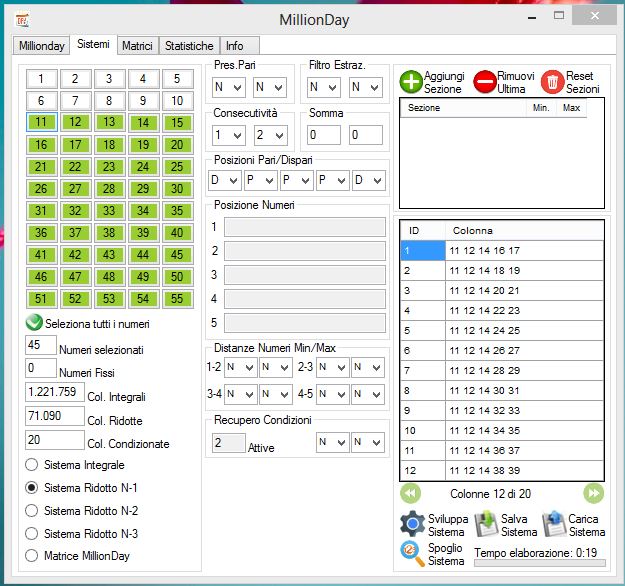
Task: Open Consecutività dropdown showing 2
Action: coord(270,135)
